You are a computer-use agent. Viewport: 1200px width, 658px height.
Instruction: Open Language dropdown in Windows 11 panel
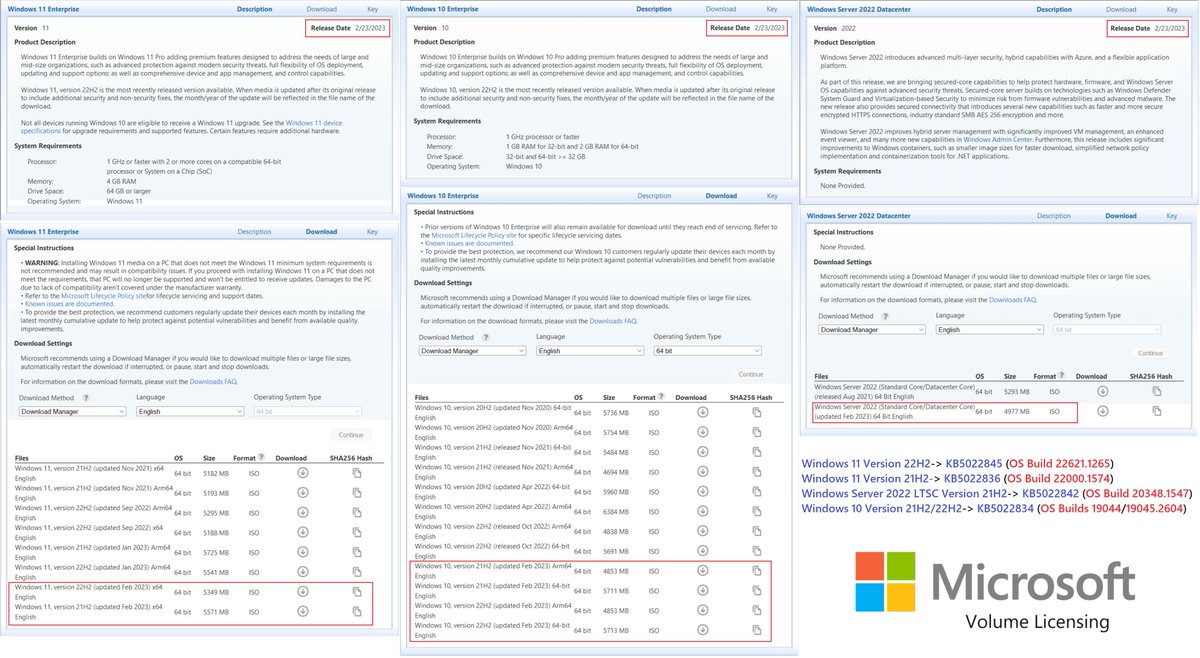click(190, 411)
